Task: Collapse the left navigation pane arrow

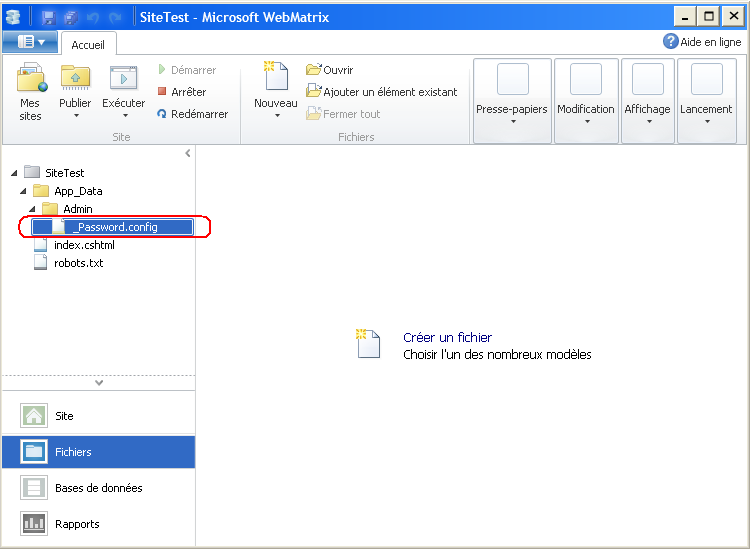Action: point(188,153)
